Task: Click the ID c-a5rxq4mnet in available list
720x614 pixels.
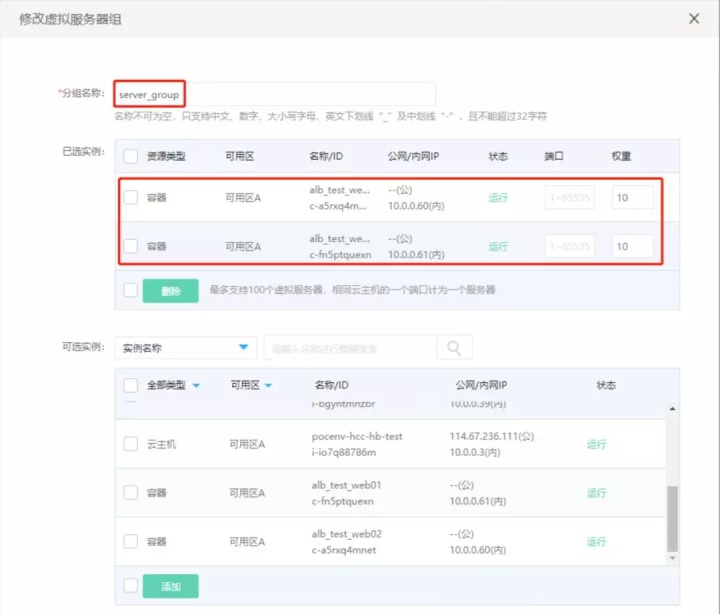Action: 343,550
